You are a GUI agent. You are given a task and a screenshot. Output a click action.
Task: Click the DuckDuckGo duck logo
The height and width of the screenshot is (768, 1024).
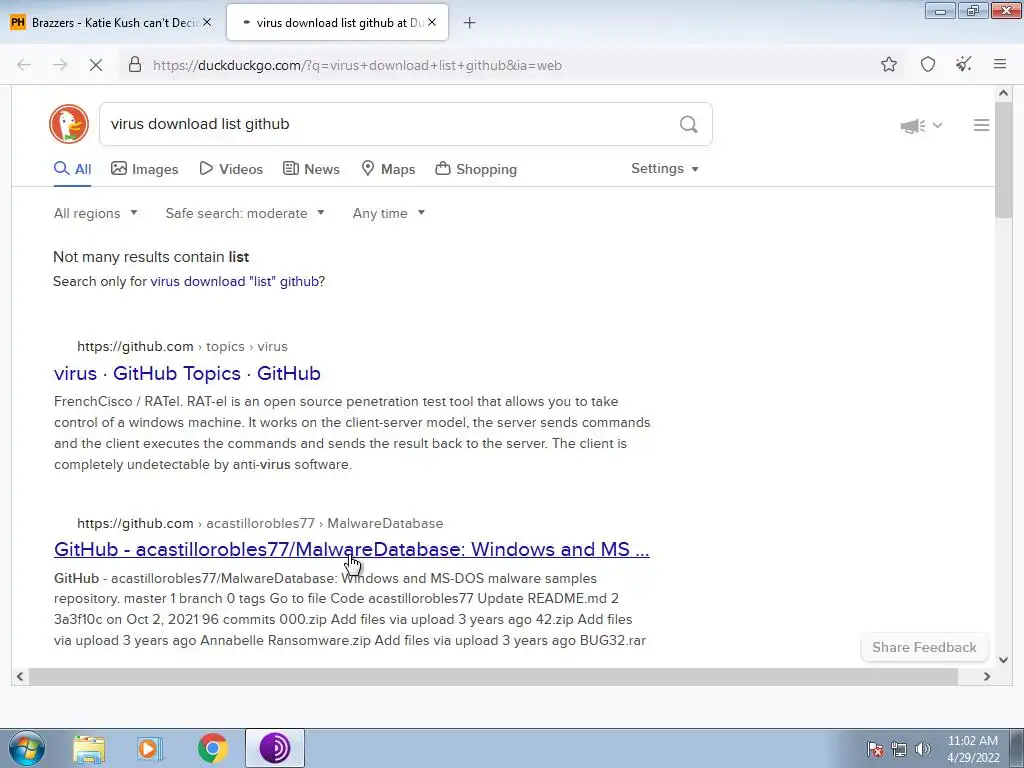(x=69, y=123)
